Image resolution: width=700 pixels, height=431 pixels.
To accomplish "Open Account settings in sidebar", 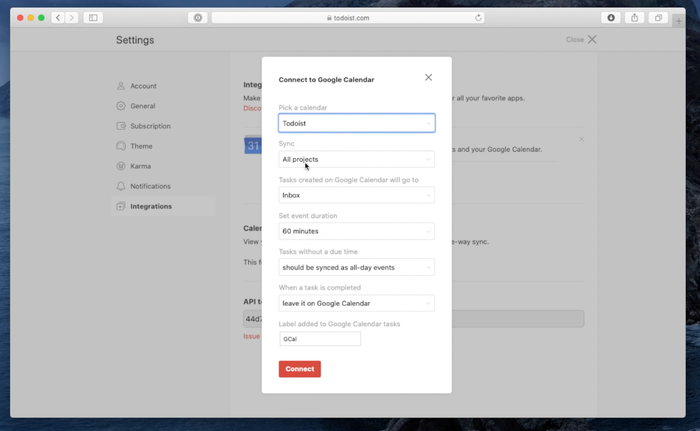I will 163,86.
